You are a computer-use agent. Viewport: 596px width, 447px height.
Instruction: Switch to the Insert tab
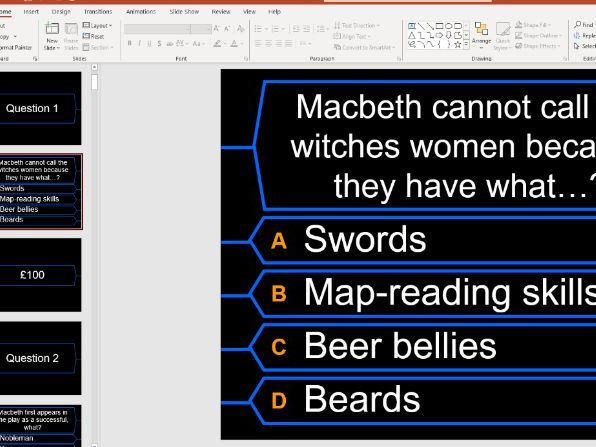click(x=31, y=12)
